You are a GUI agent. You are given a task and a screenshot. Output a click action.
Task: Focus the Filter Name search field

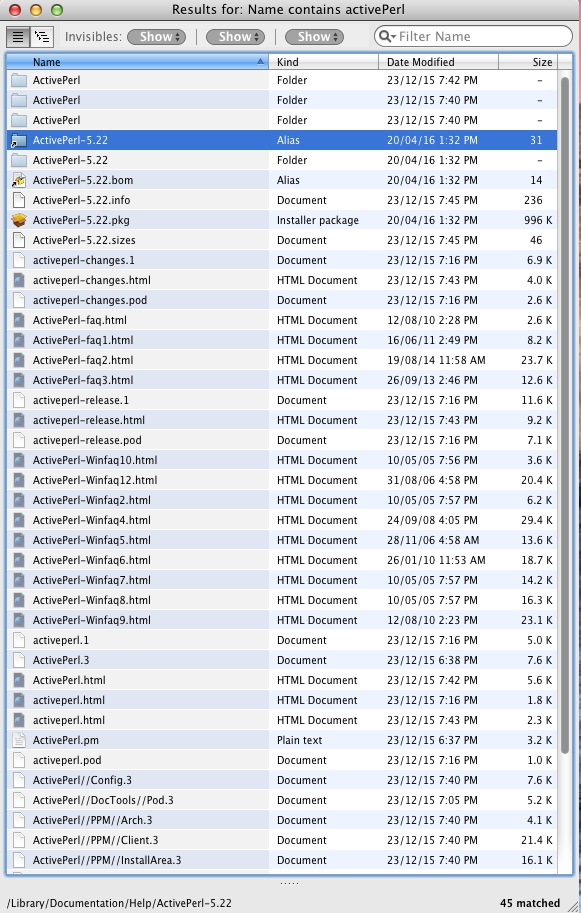[473, 36]
